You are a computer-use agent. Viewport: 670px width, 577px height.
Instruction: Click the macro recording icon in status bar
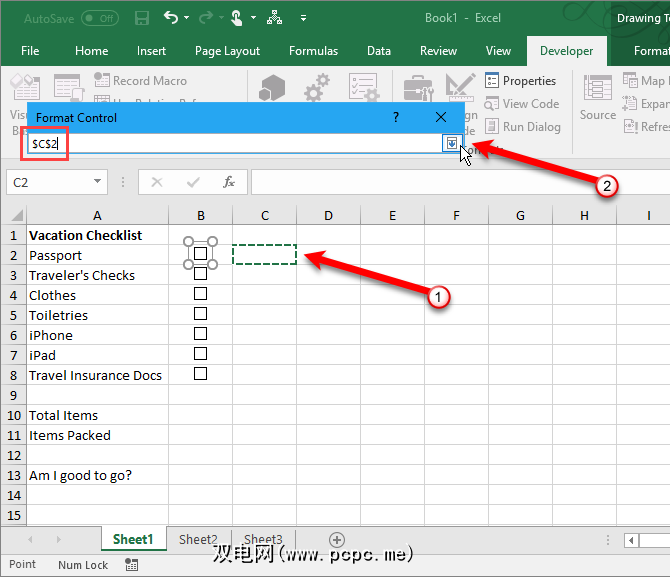[132, 565]
